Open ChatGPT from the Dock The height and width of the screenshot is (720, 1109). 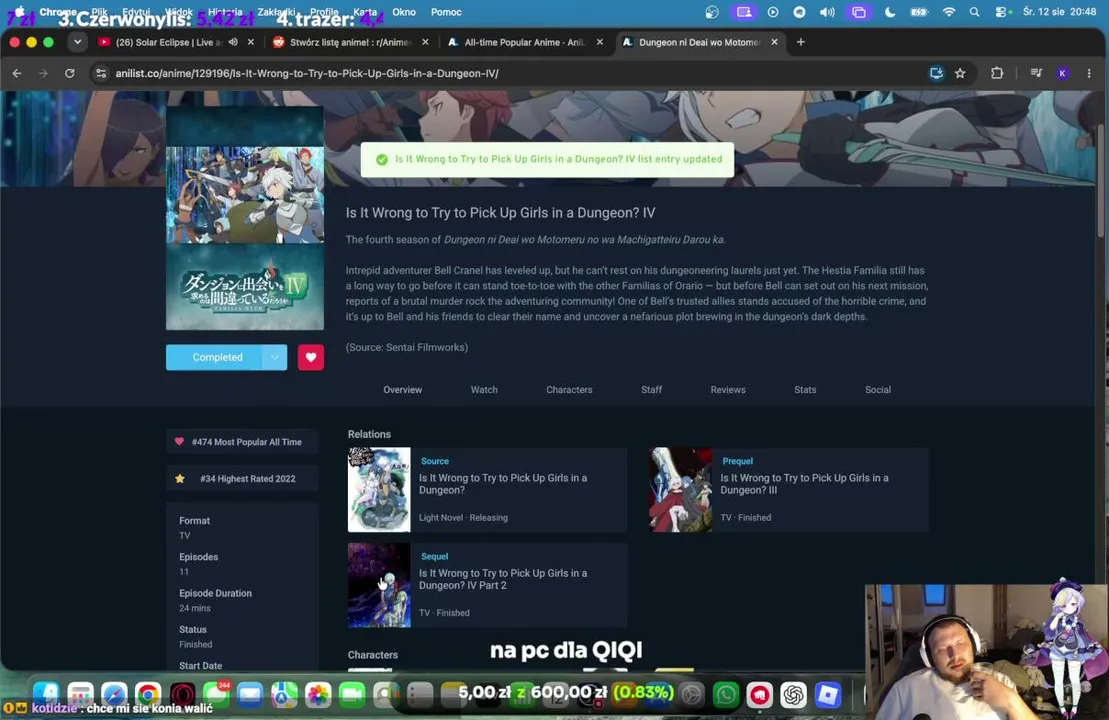pos(794,695)
